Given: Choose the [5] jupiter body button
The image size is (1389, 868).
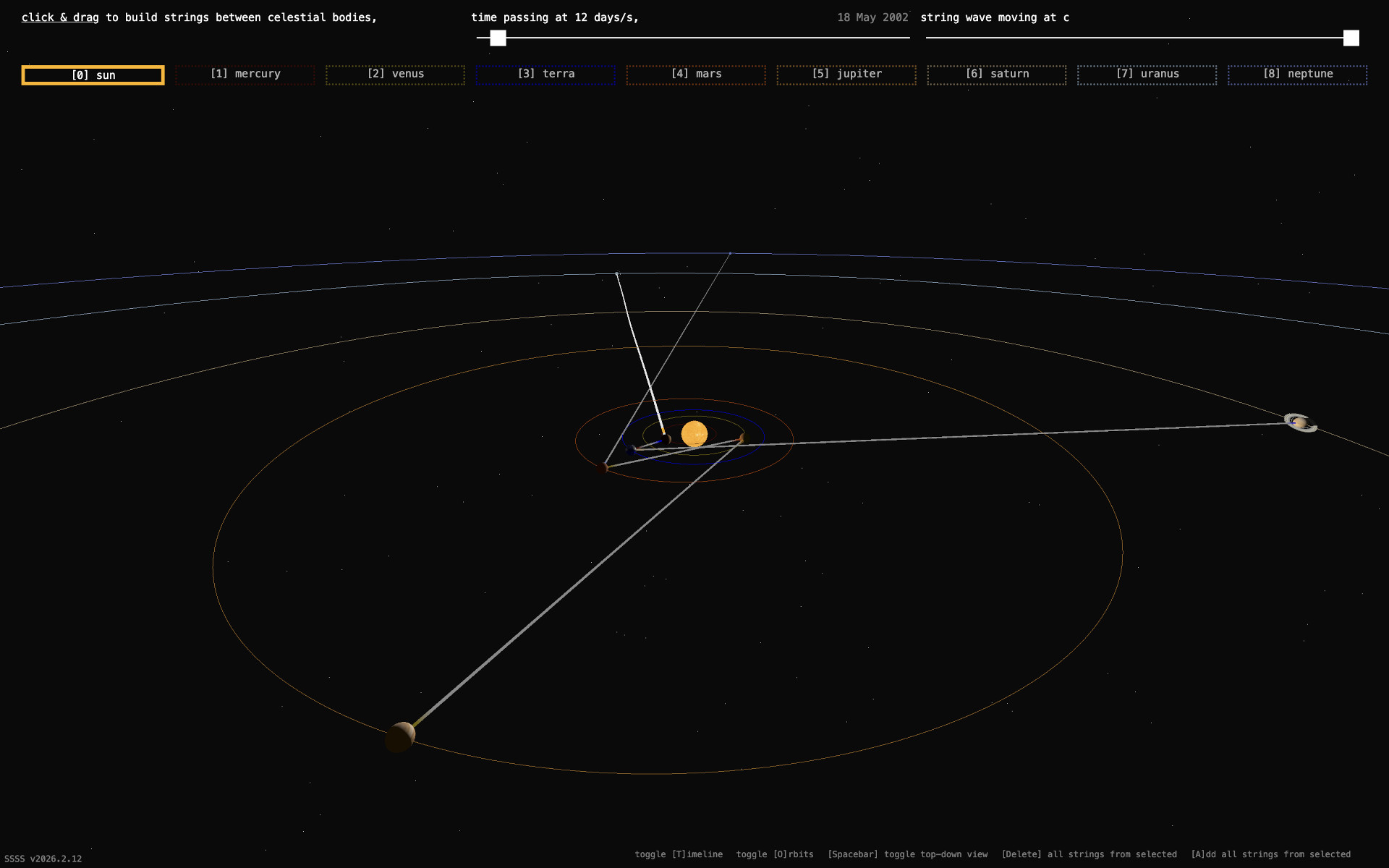Looking at the screenshot, I should (x=846, y=75).
